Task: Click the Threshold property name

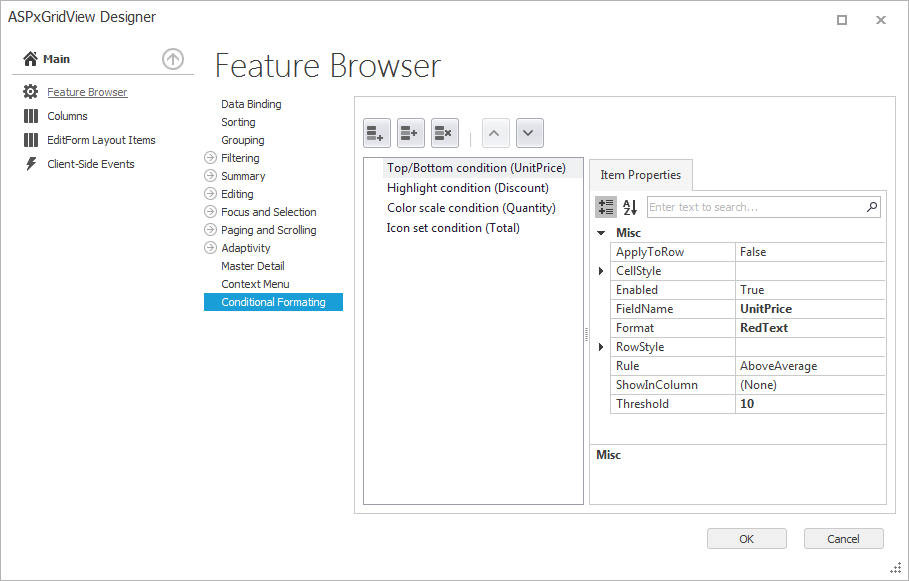Action: coord(642,404)
